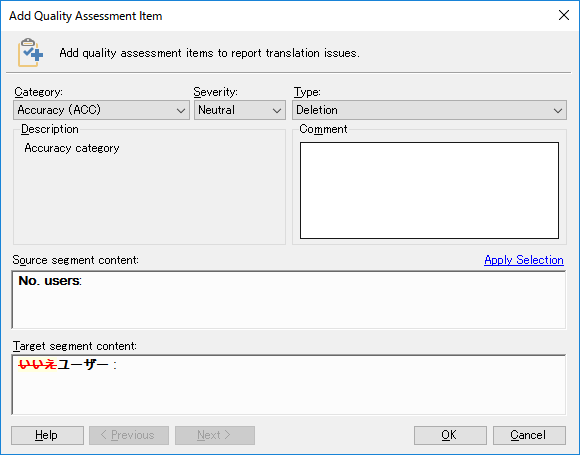
Task: Click in the Target segment content box
Action: click(x=289, y=385)
